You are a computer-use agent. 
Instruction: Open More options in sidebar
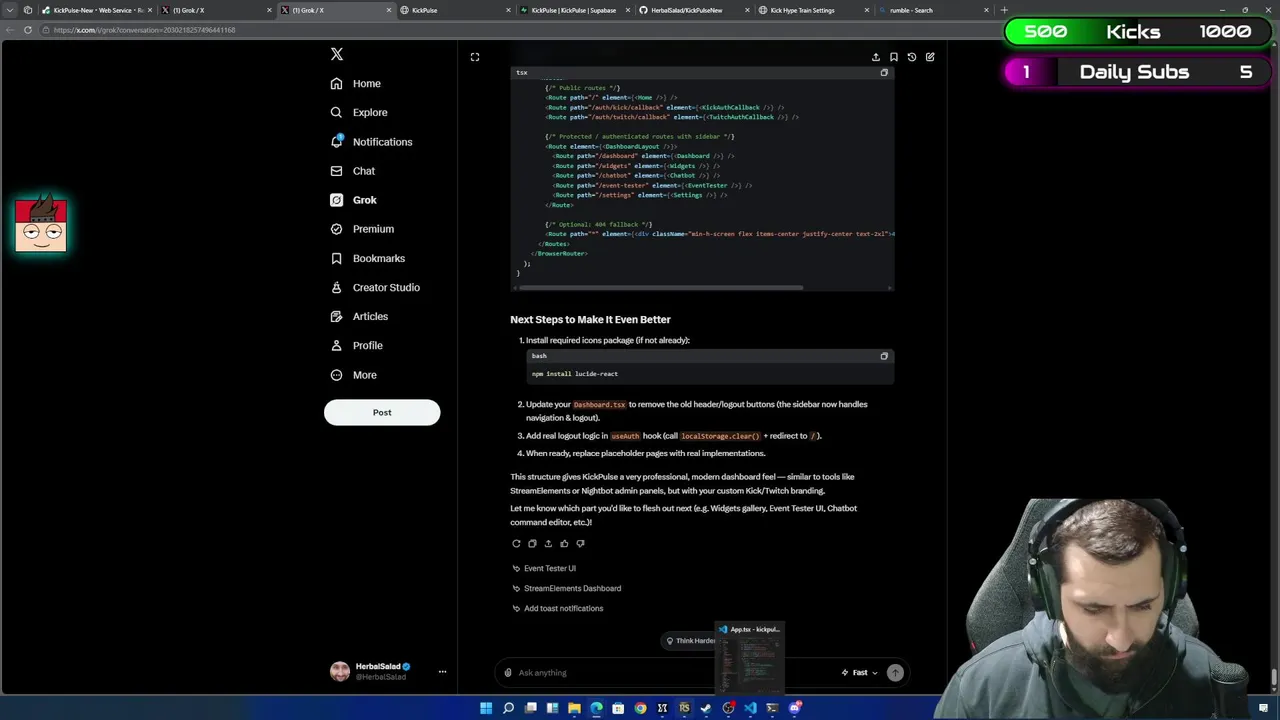(354, 375)
